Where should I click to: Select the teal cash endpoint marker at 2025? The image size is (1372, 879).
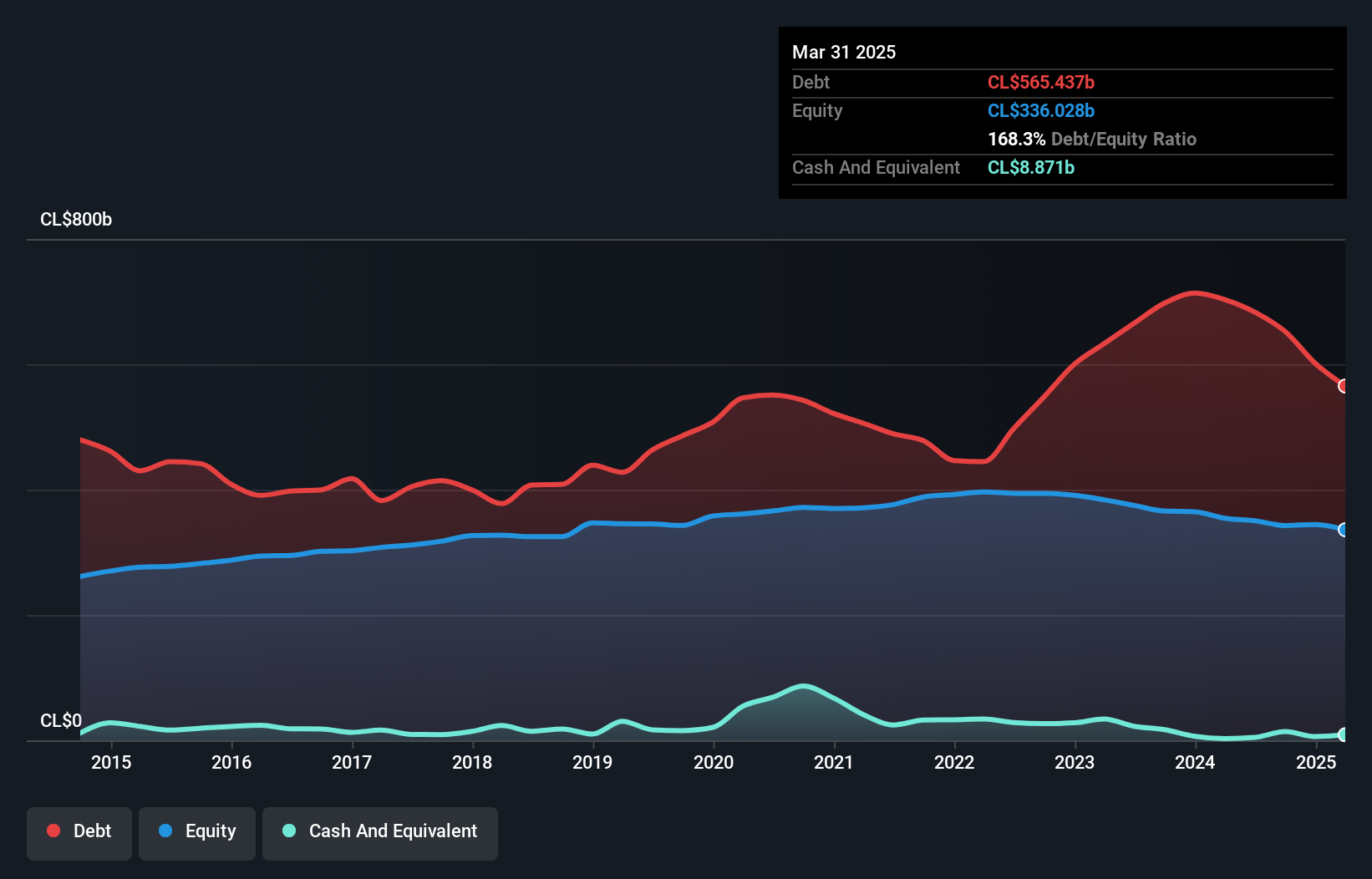tap(1343, 735)
